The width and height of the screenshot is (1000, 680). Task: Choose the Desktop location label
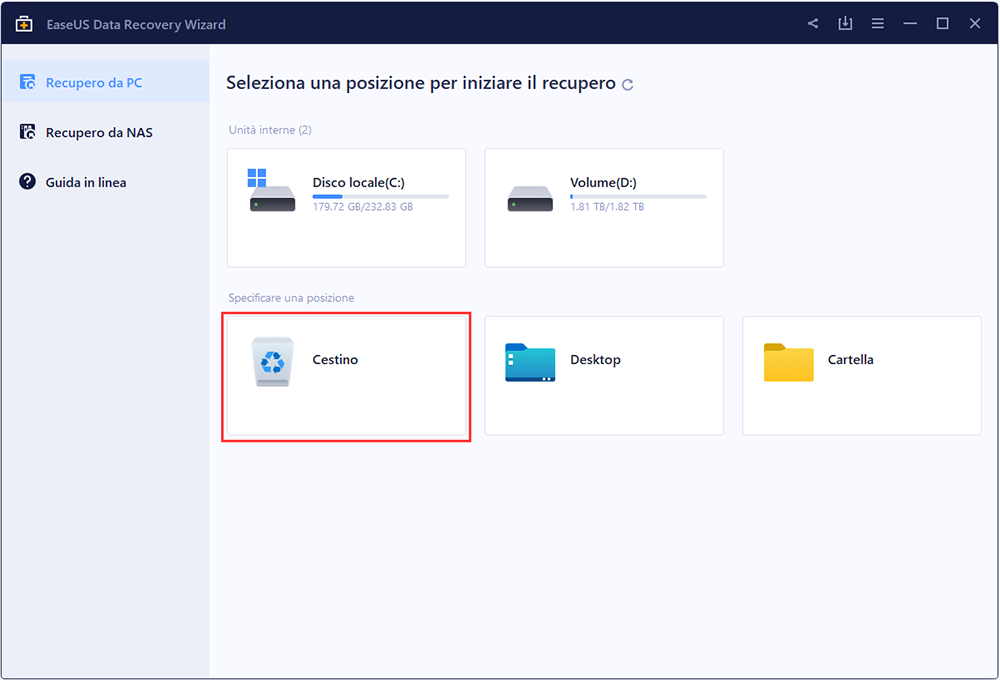[x=595, y=360]
